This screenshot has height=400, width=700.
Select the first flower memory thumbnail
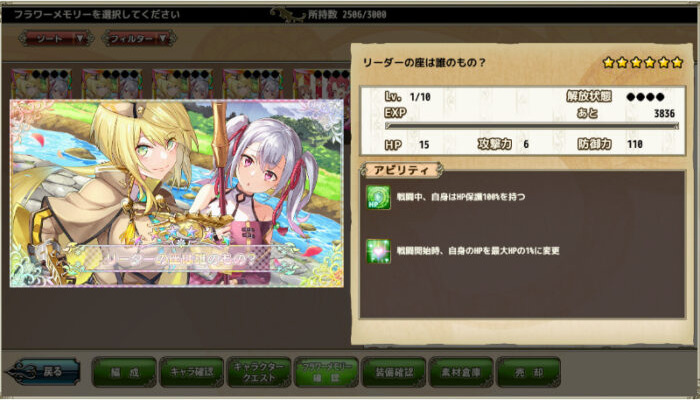coord(42,84)
